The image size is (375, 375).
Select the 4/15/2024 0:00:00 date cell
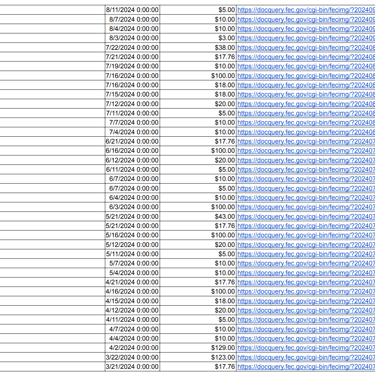click(132, 301)
